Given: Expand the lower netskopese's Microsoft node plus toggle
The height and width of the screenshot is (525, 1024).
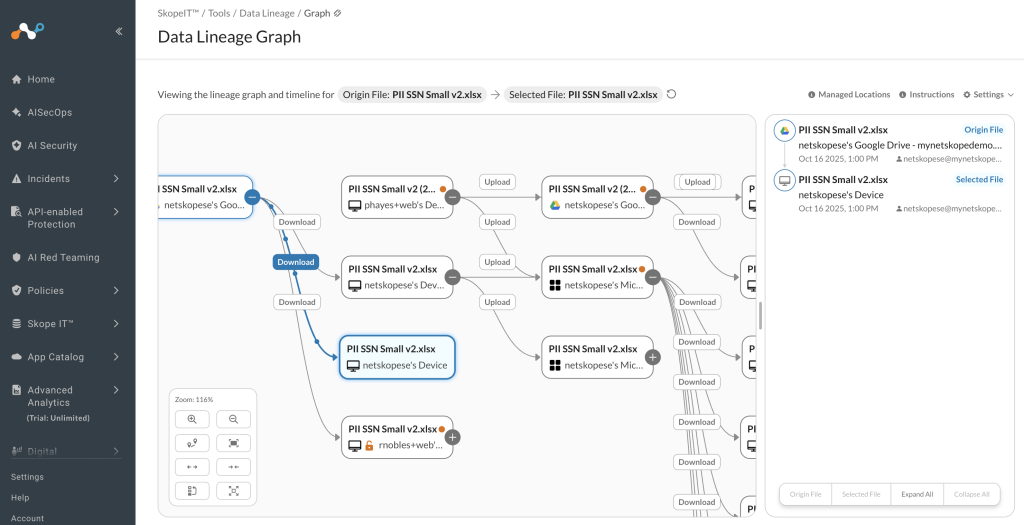Looking at the screenshot, I should 652,357.
